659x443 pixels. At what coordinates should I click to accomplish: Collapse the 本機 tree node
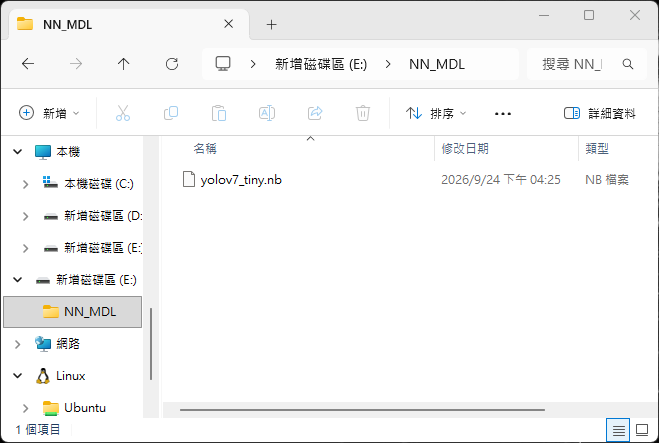[x=18, y=151]
